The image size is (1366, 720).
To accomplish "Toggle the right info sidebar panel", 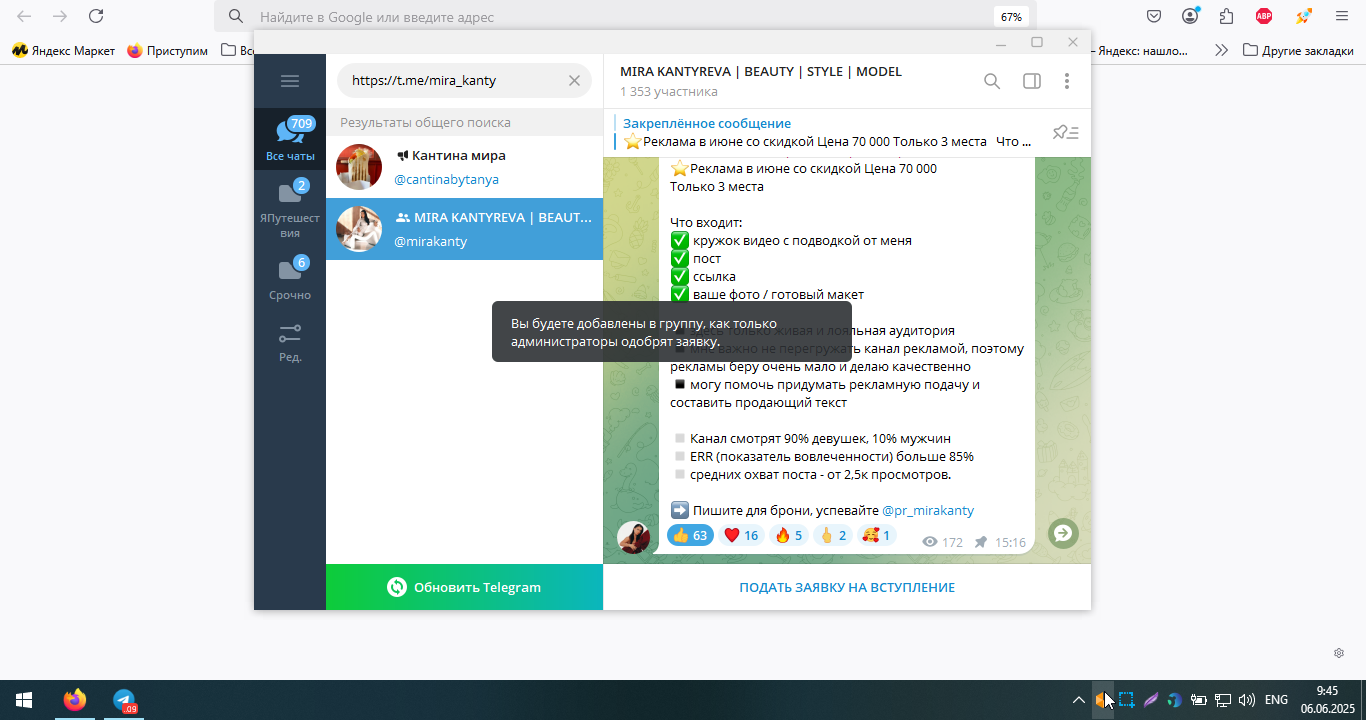I will tap(1032, 81).
